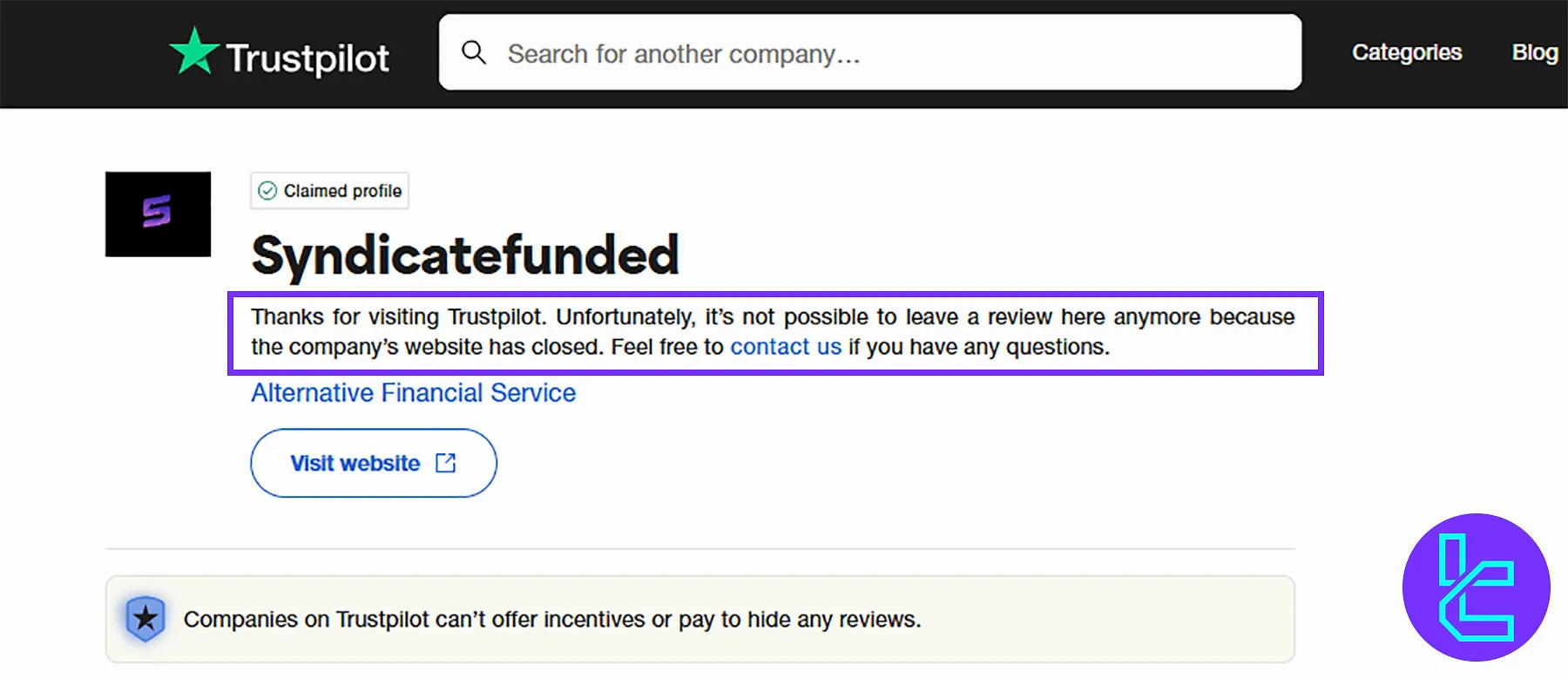The image size is (1568, 679).
Task: Click the blue shield star icon
Action: 145,619
